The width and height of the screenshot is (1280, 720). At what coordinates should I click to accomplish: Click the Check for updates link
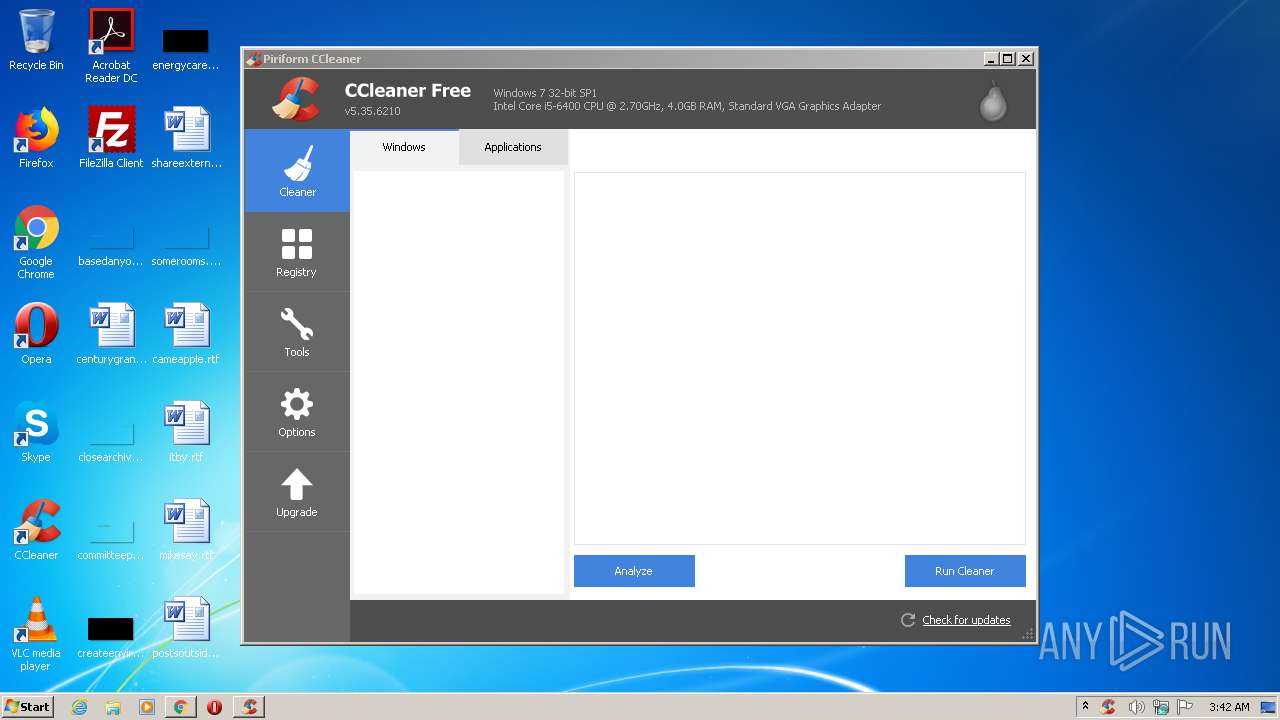(966, 620)
